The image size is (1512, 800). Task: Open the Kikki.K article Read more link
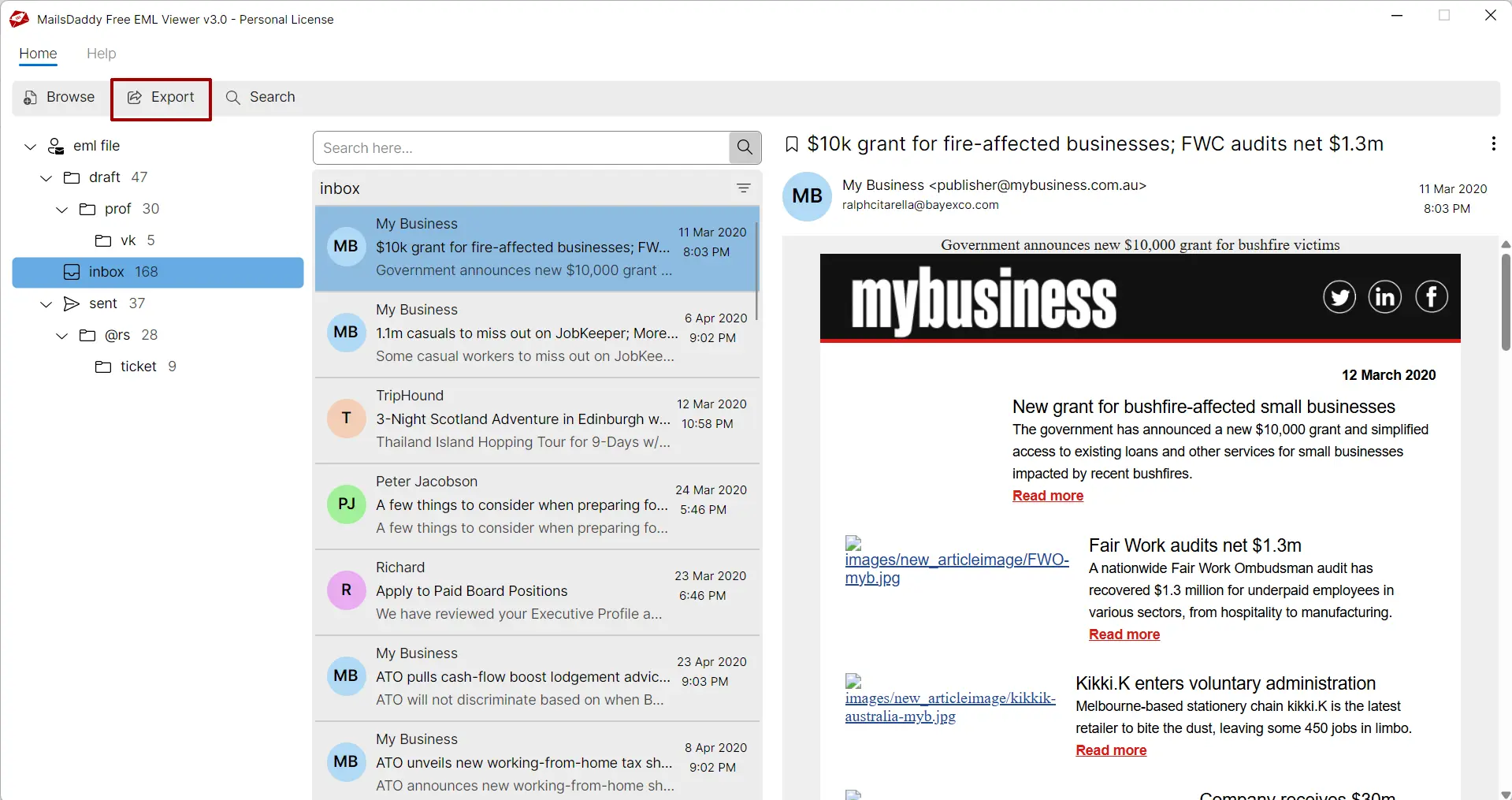coord(1111,750)
